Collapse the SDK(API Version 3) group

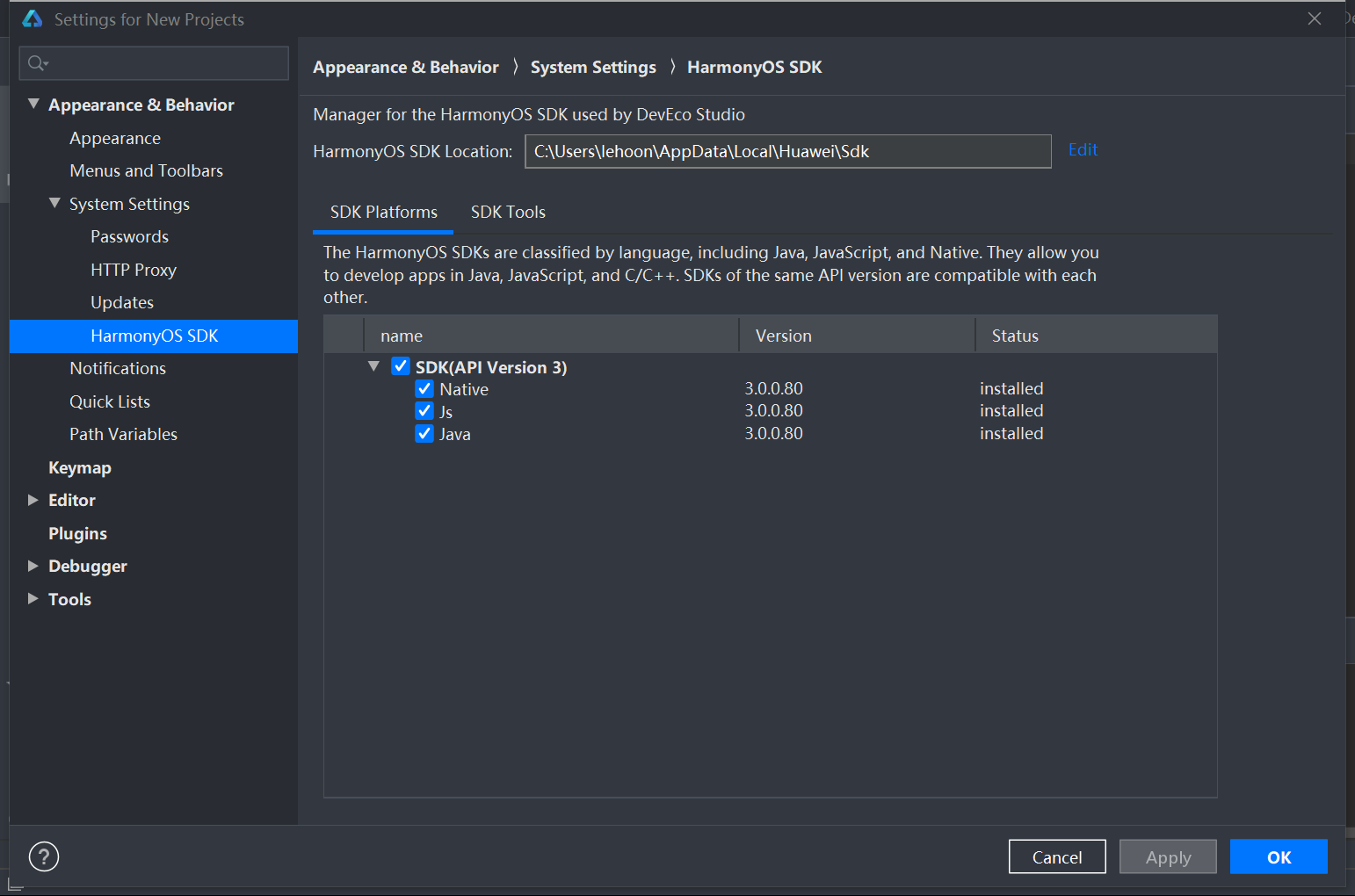coord(373,366)
